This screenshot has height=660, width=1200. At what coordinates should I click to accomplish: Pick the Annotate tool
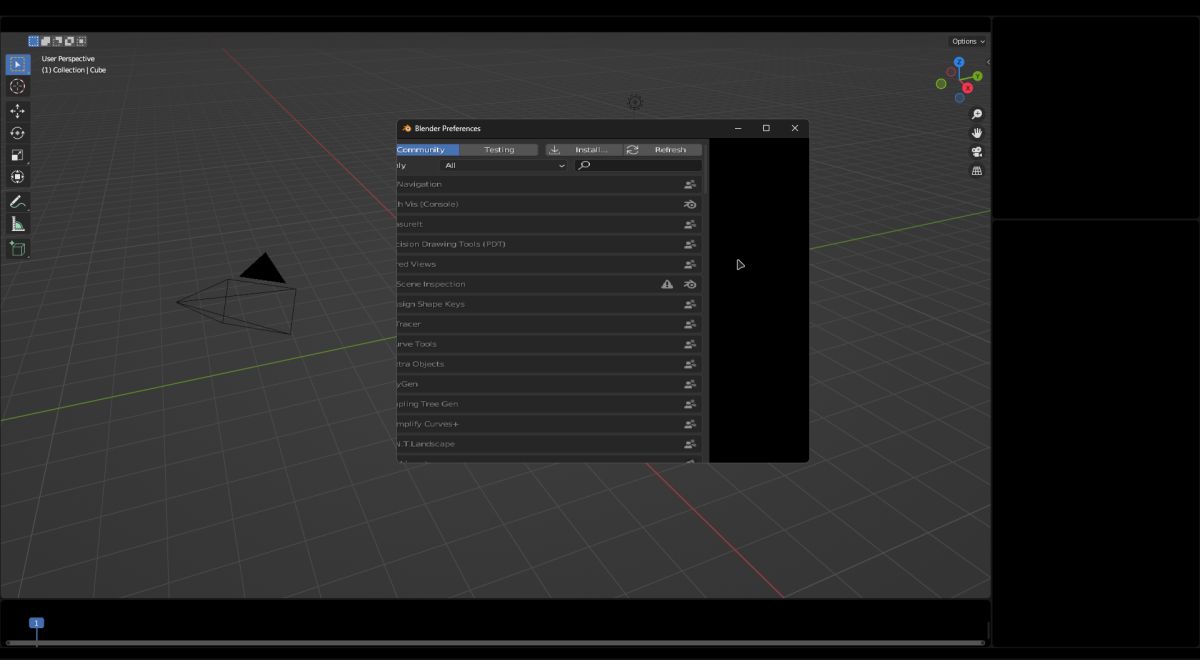(x=17, y=202)
